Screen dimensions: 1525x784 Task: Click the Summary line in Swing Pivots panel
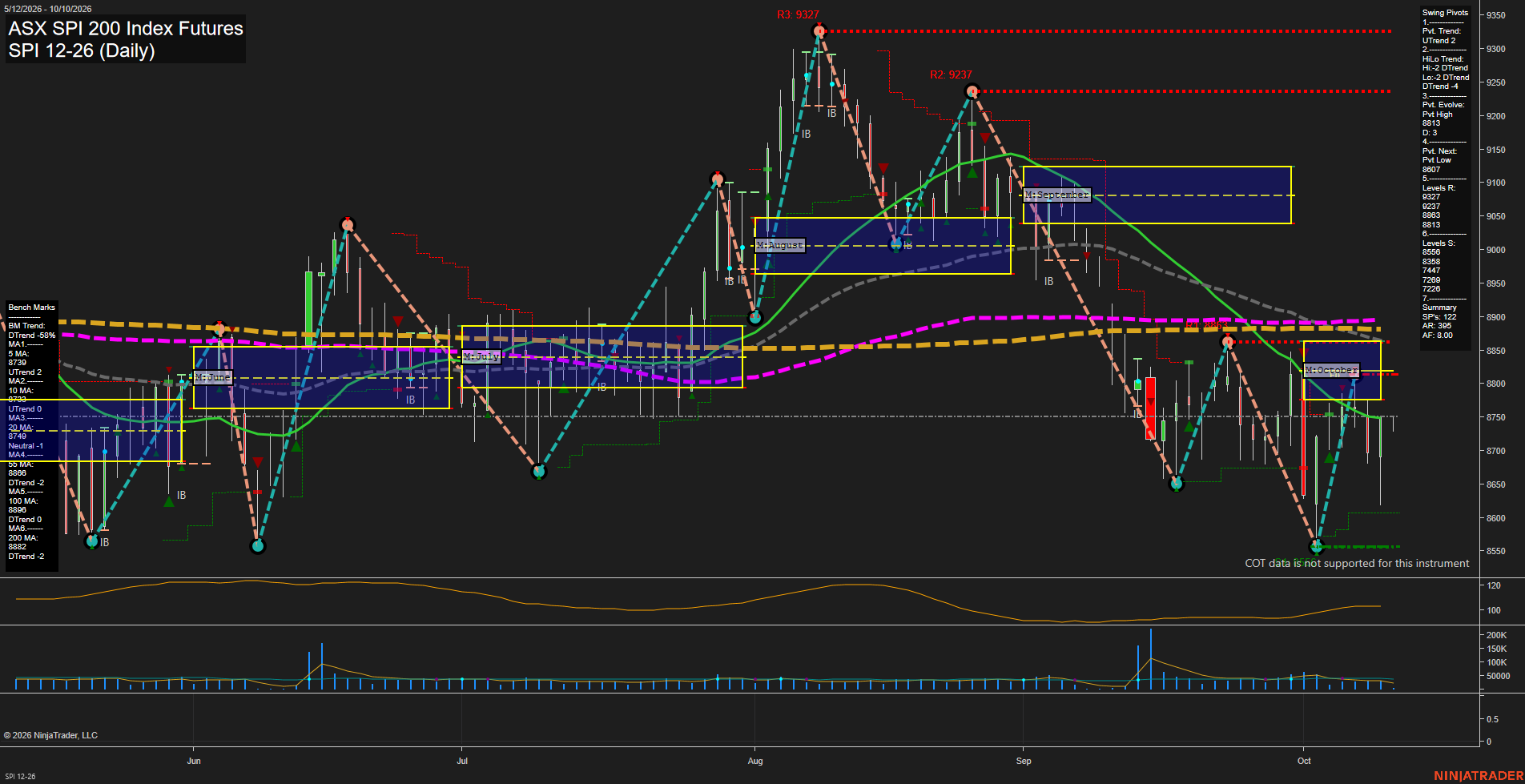coord(1439,308)
